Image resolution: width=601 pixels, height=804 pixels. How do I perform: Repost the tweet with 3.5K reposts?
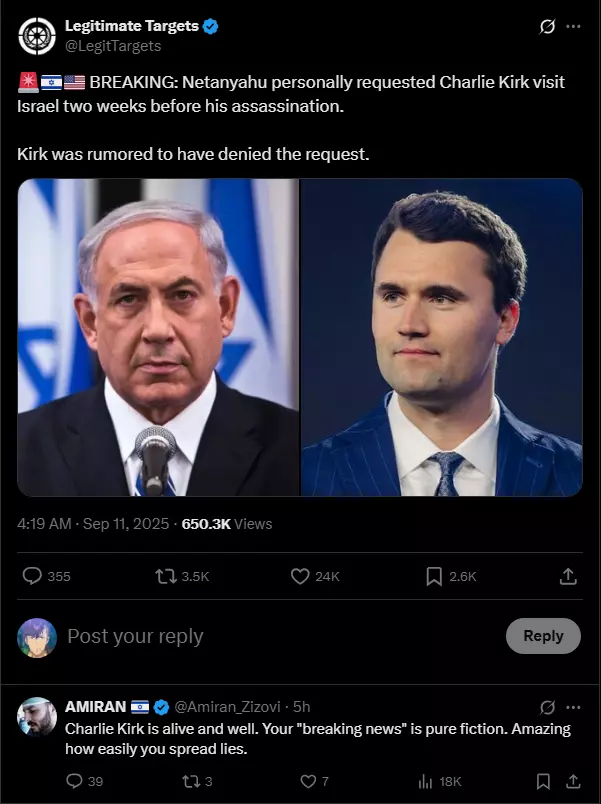click(x=166, y=576)
